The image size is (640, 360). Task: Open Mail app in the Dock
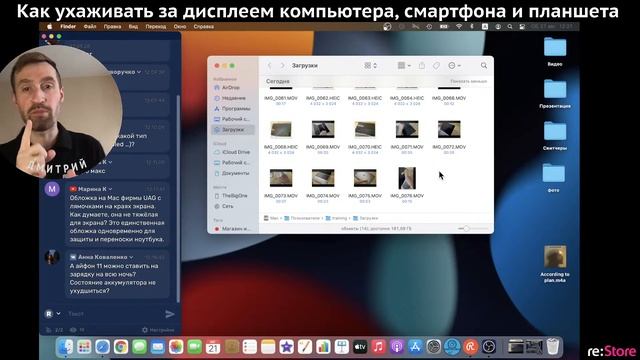(158, 347)
